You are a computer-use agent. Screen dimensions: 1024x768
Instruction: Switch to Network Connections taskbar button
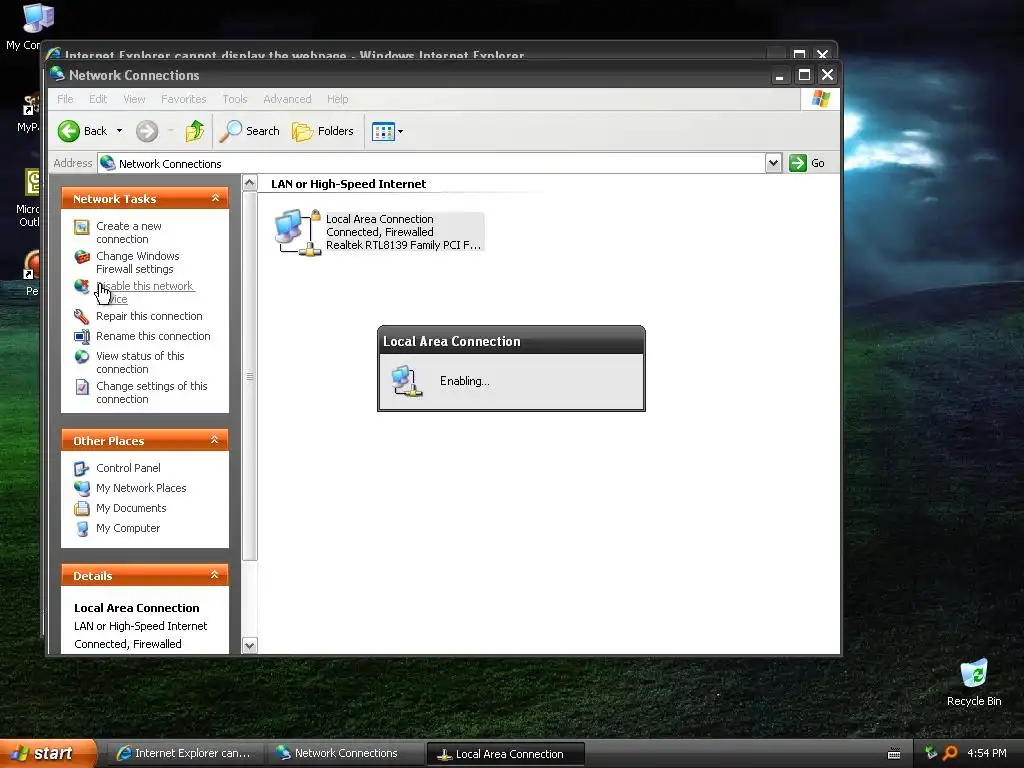pos(345,753)
